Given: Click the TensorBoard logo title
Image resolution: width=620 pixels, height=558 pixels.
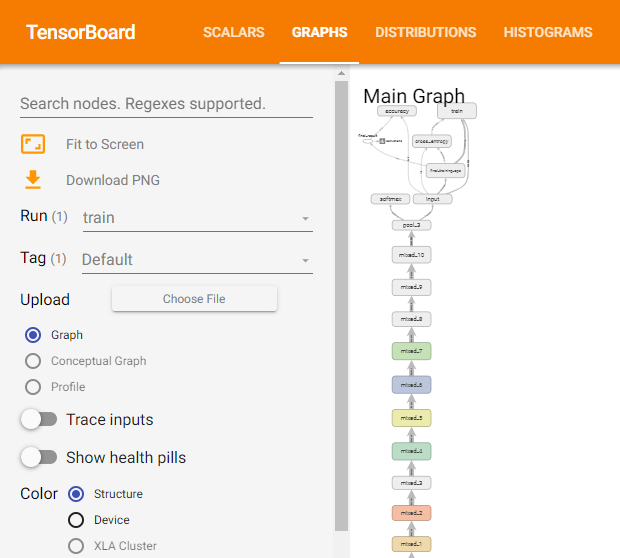Looking at the screenshot, I should (x=81, y=32).
